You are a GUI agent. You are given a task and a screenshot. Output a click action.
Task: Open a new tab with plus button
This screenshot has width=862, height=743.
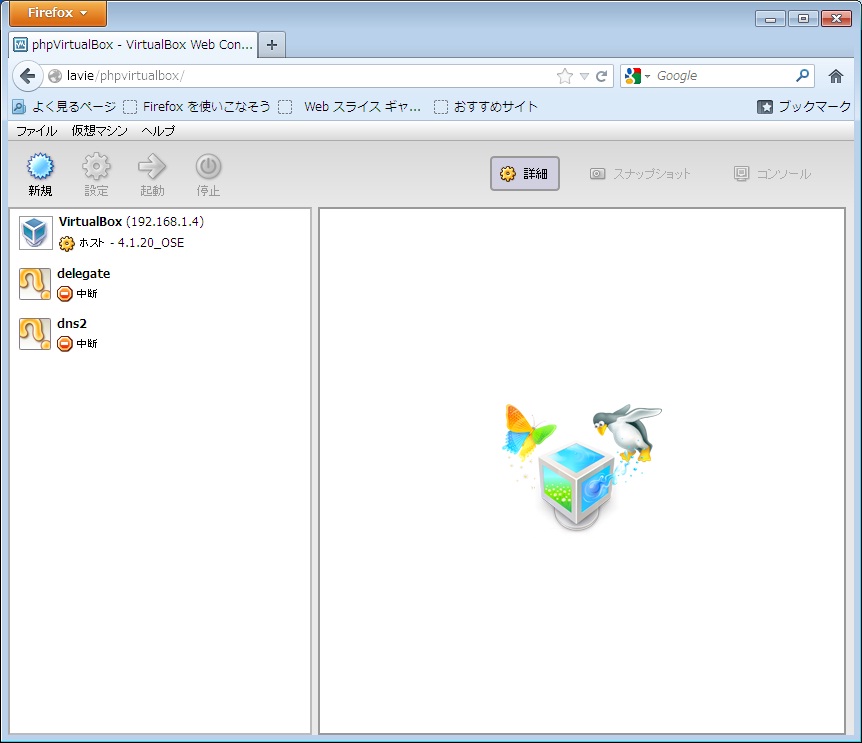pos(272,45)
